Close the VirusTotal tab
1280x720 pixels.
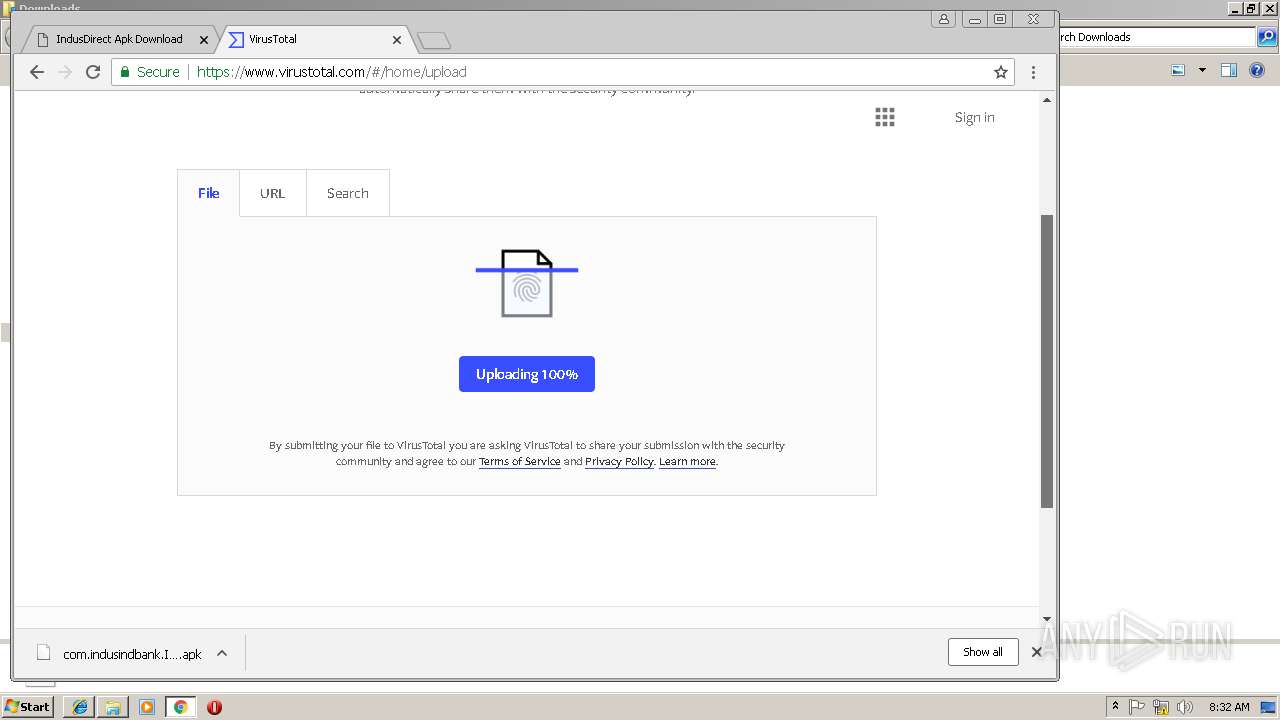[397, 40]
